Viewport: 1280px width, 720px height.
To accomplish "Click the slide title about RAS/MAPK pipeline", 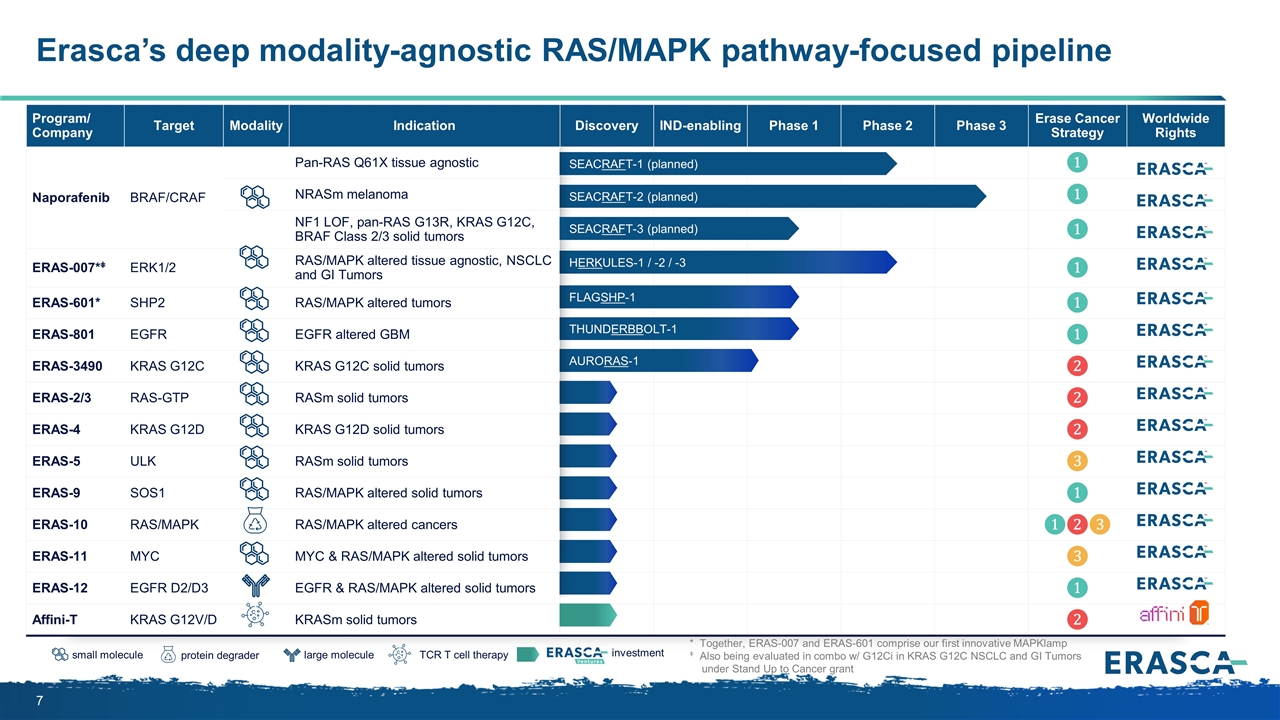I will 574,51.
